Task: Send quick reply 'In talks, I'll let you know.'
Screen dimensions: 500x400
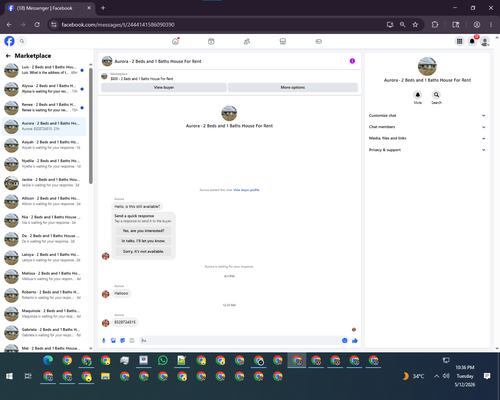Action: tap(143, 241)
